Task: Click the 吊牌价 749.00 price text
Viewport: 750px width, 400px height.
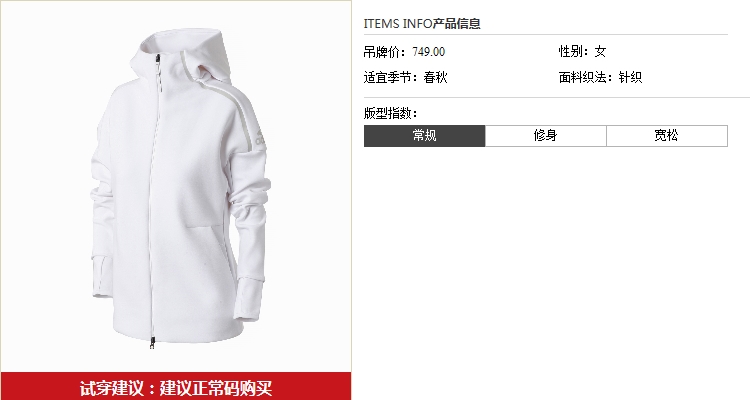Action: click(404, 52)
